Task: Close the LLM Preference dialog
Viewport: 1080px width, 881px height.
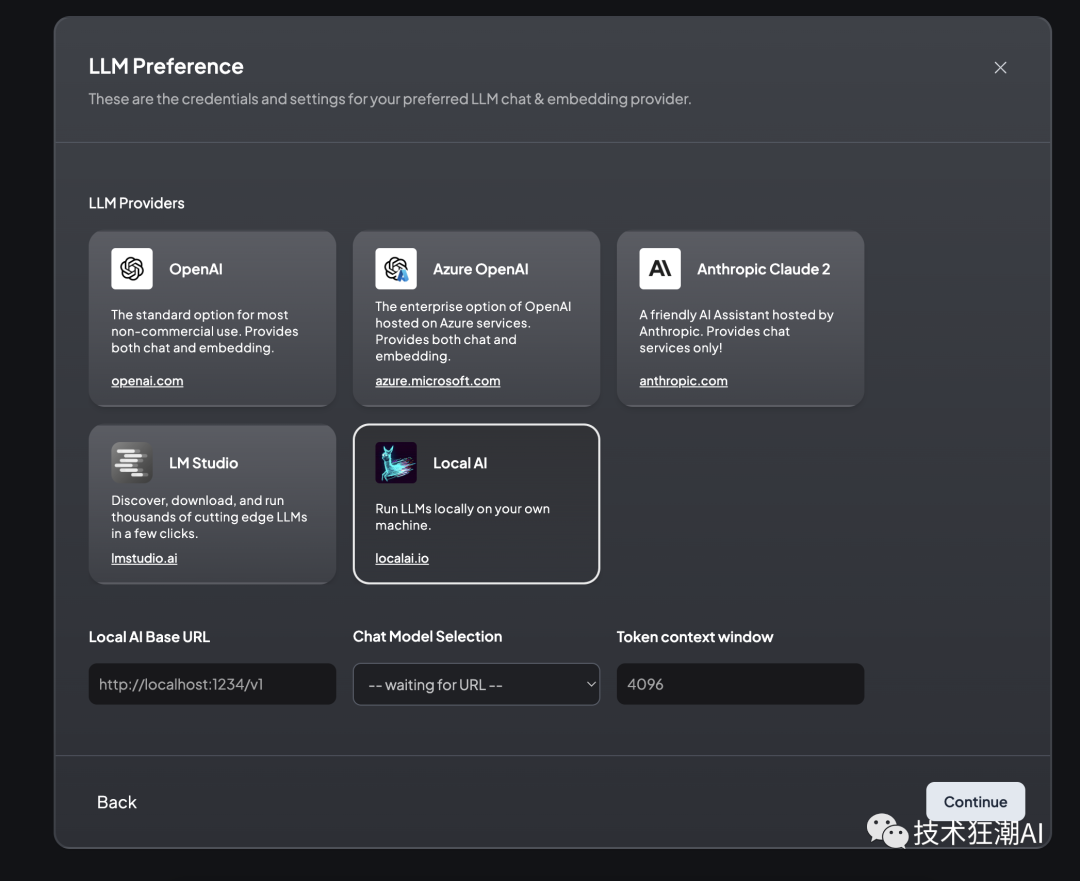Action: tap(1000, 68)
